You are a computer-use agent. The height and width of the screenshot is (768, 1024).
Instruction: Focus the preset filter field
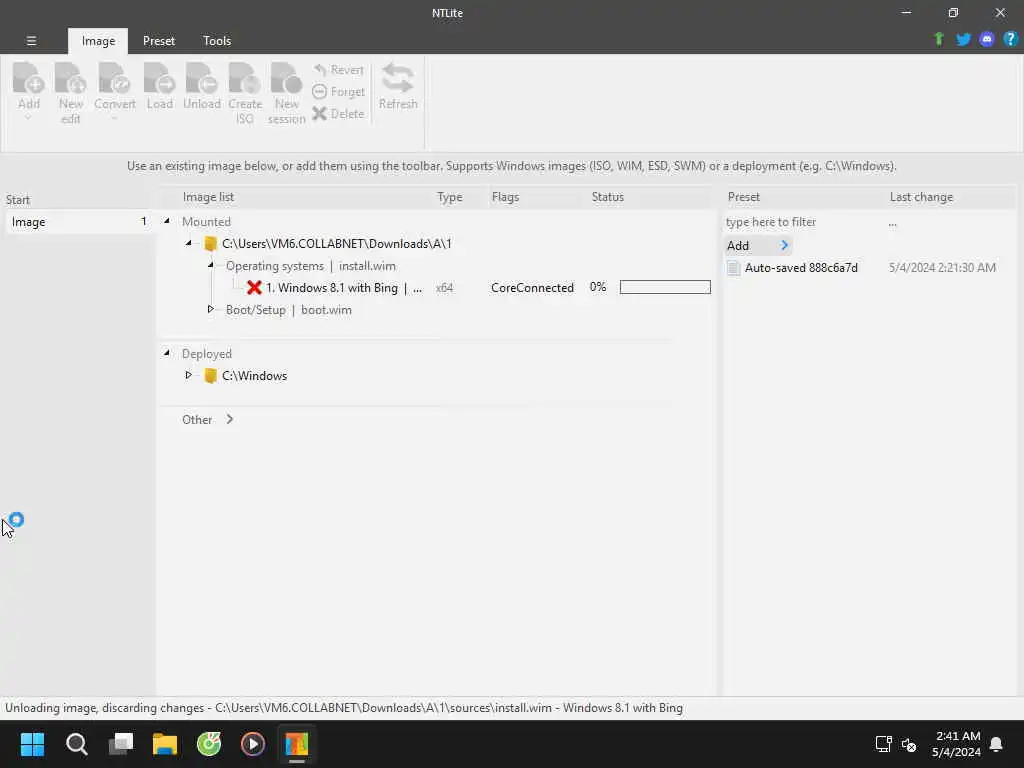click(x=803, y=222)
